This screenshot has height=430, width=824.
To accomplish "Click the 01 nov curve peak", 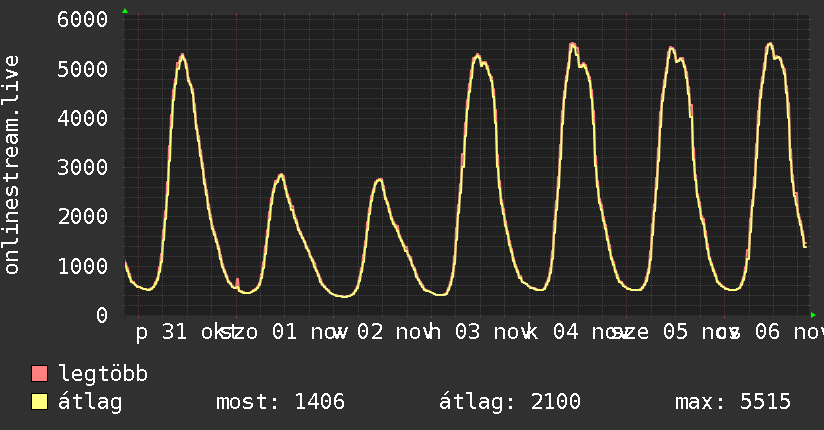I will point(281,175).
